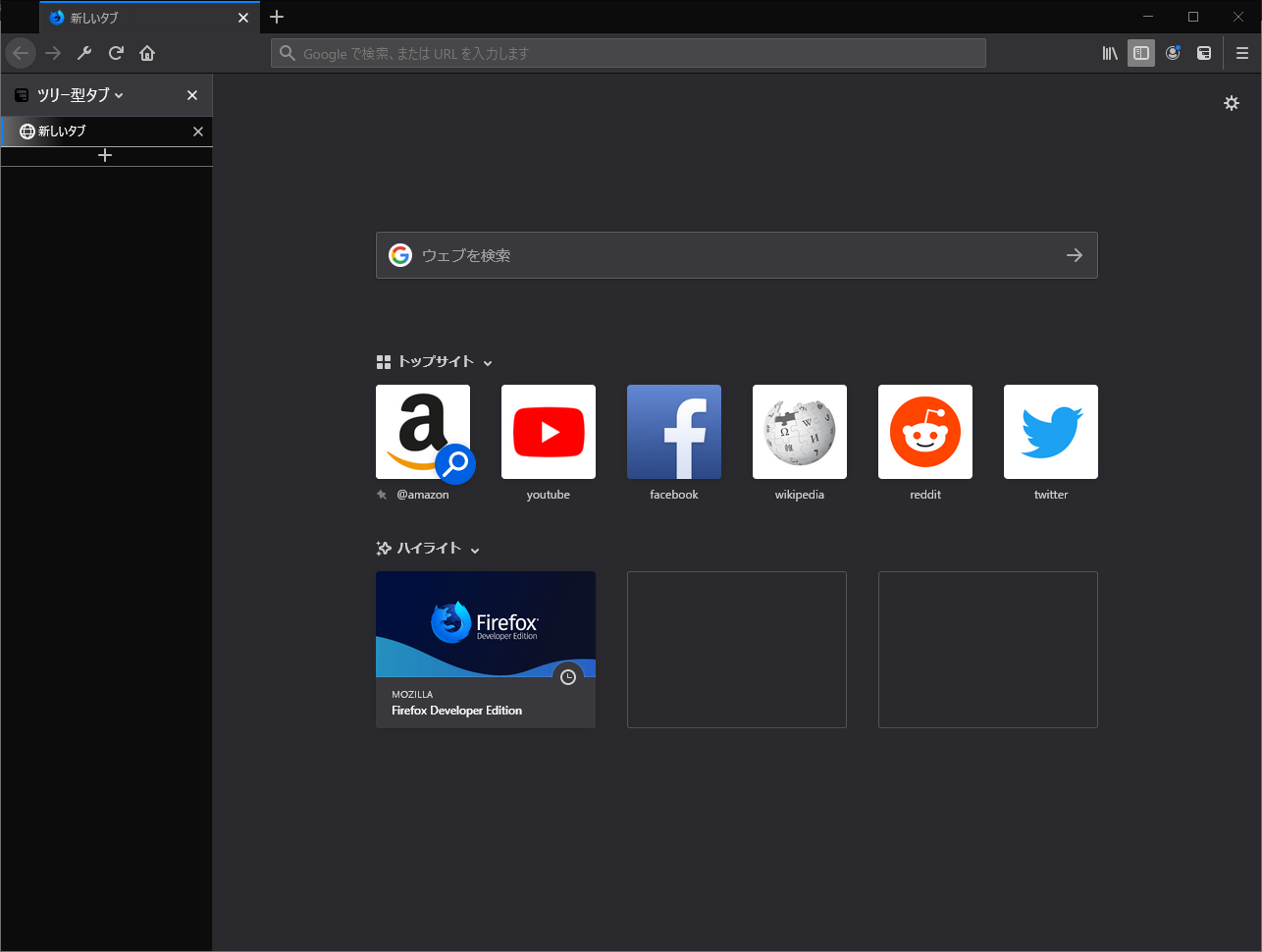Add new tab via sidebar plus bar
This screenshot has width=1262, height=952.
(x=106, y=156)
